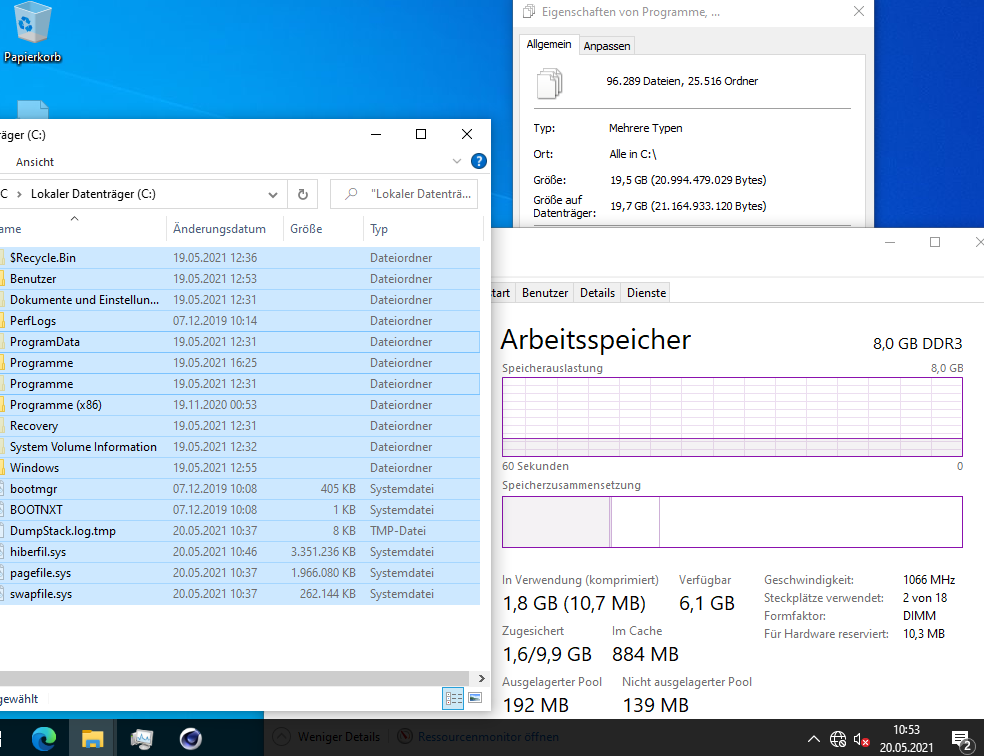The image size is (984, 756).
Task: Select the Windows folder
Action: 240,468
